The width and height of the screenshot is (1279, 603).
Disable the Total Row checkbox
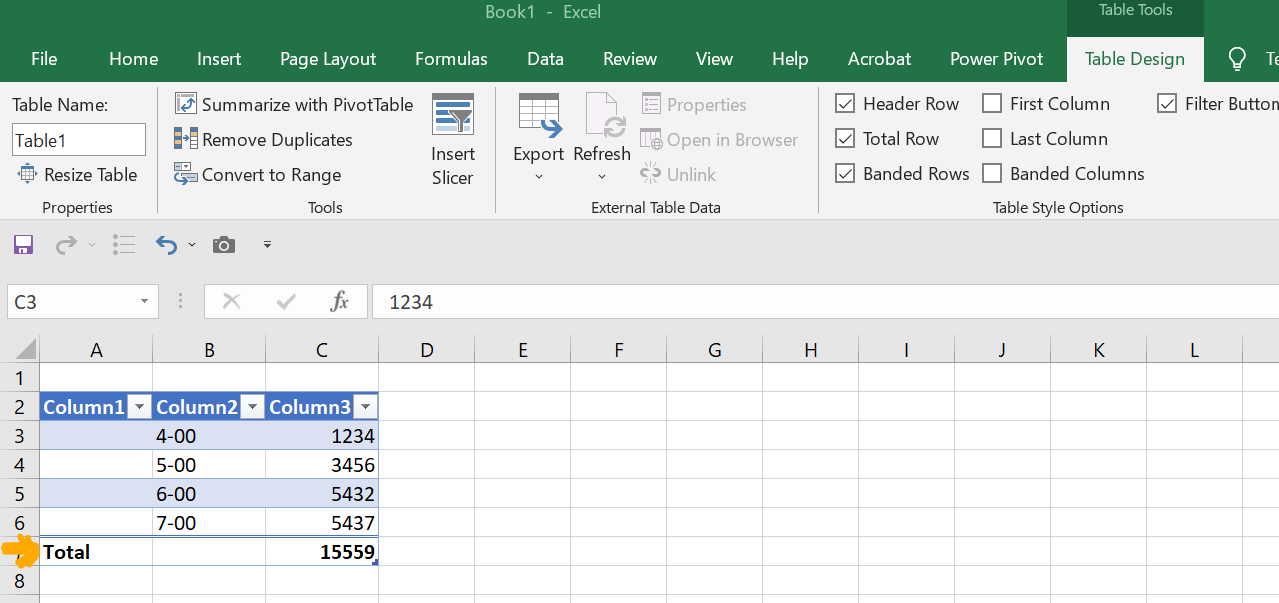pos(845,139)
